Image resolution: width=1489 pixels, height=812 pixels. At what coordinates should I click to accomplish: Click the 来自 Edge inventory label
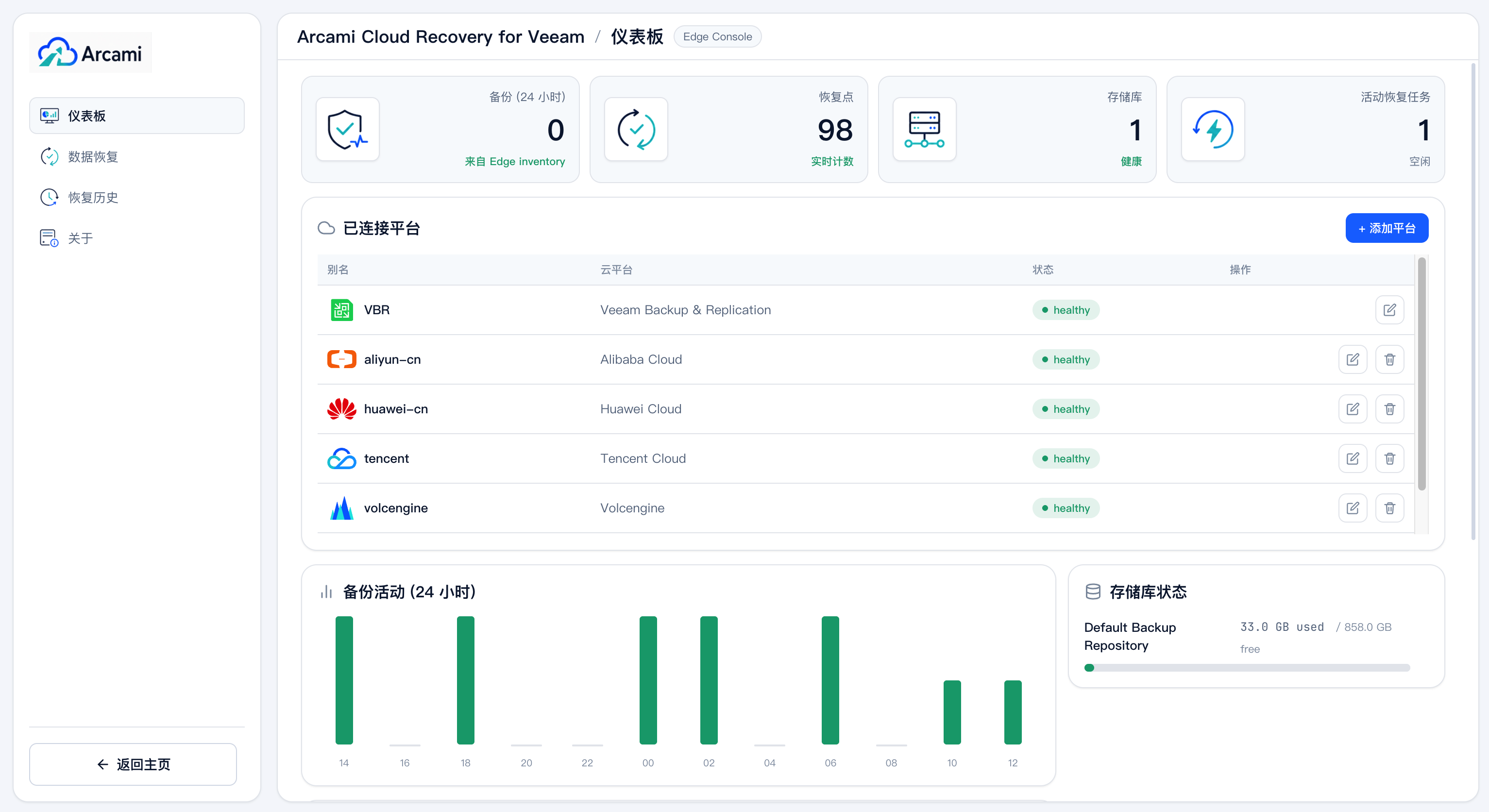pyautogui.click(x=515, y=161)
